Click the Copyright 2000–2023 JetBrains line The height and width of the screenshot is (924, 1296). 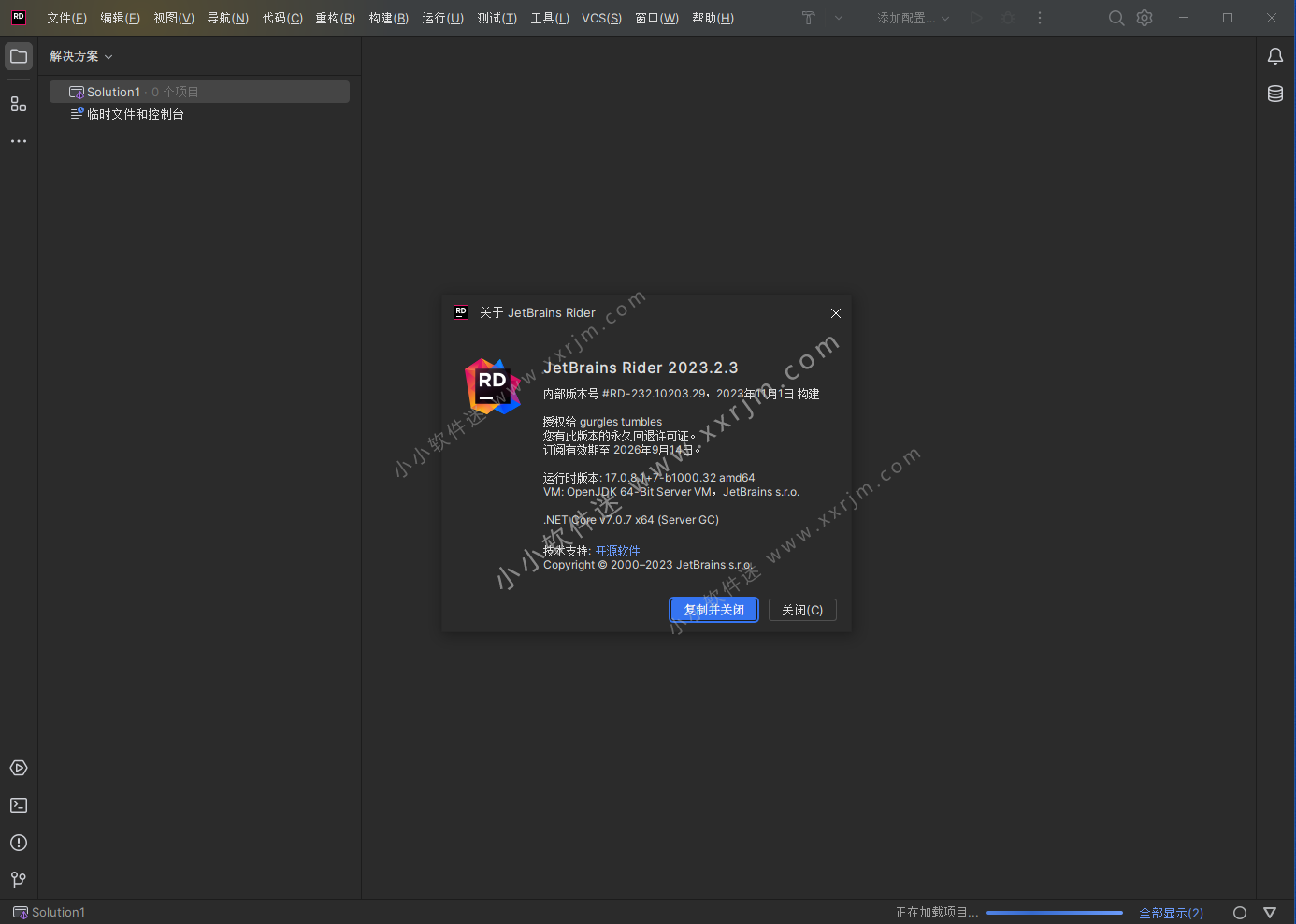[x=647, y=565]
